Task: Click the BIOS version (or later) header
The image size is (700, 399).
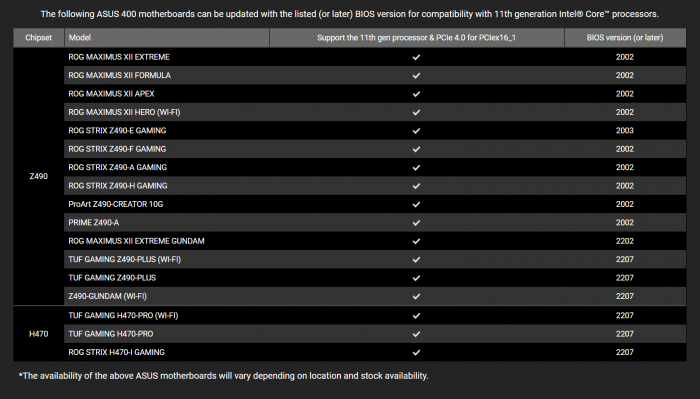Action: [x=625, y=37]
